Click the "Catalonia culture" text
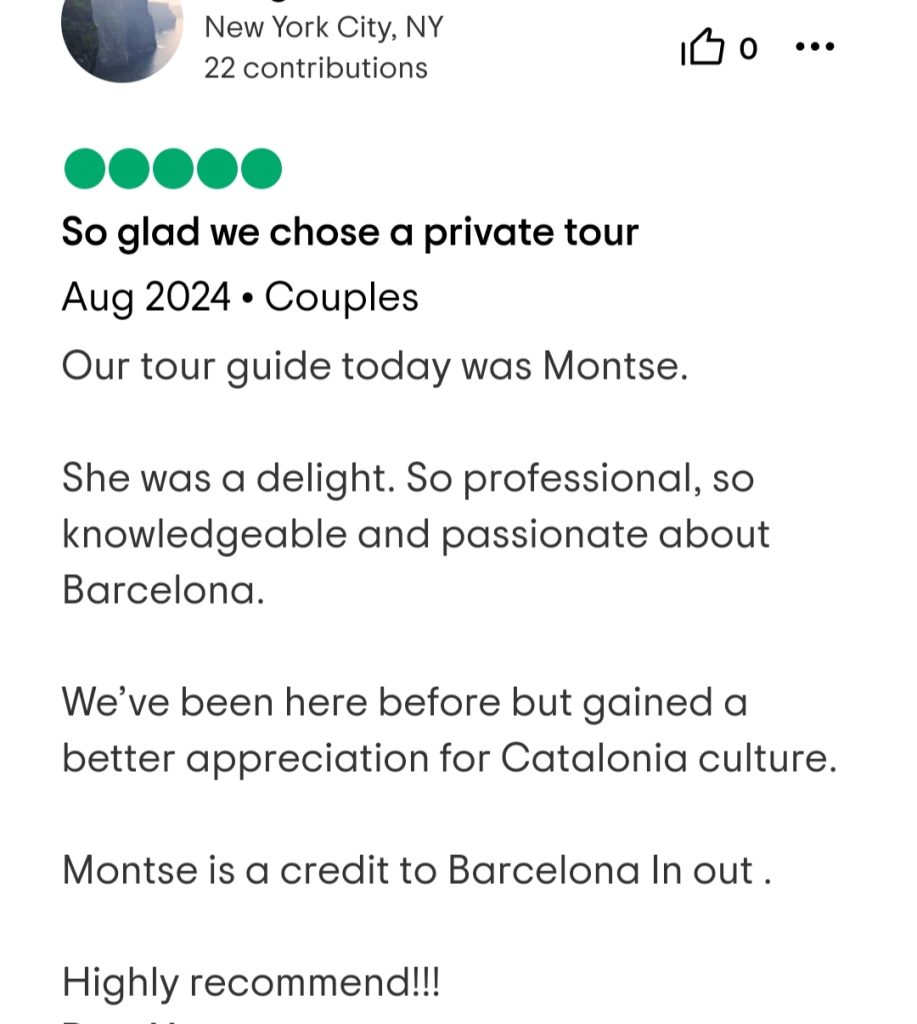Viewport: 917px width, 1024px height. (x=667, y=758)
